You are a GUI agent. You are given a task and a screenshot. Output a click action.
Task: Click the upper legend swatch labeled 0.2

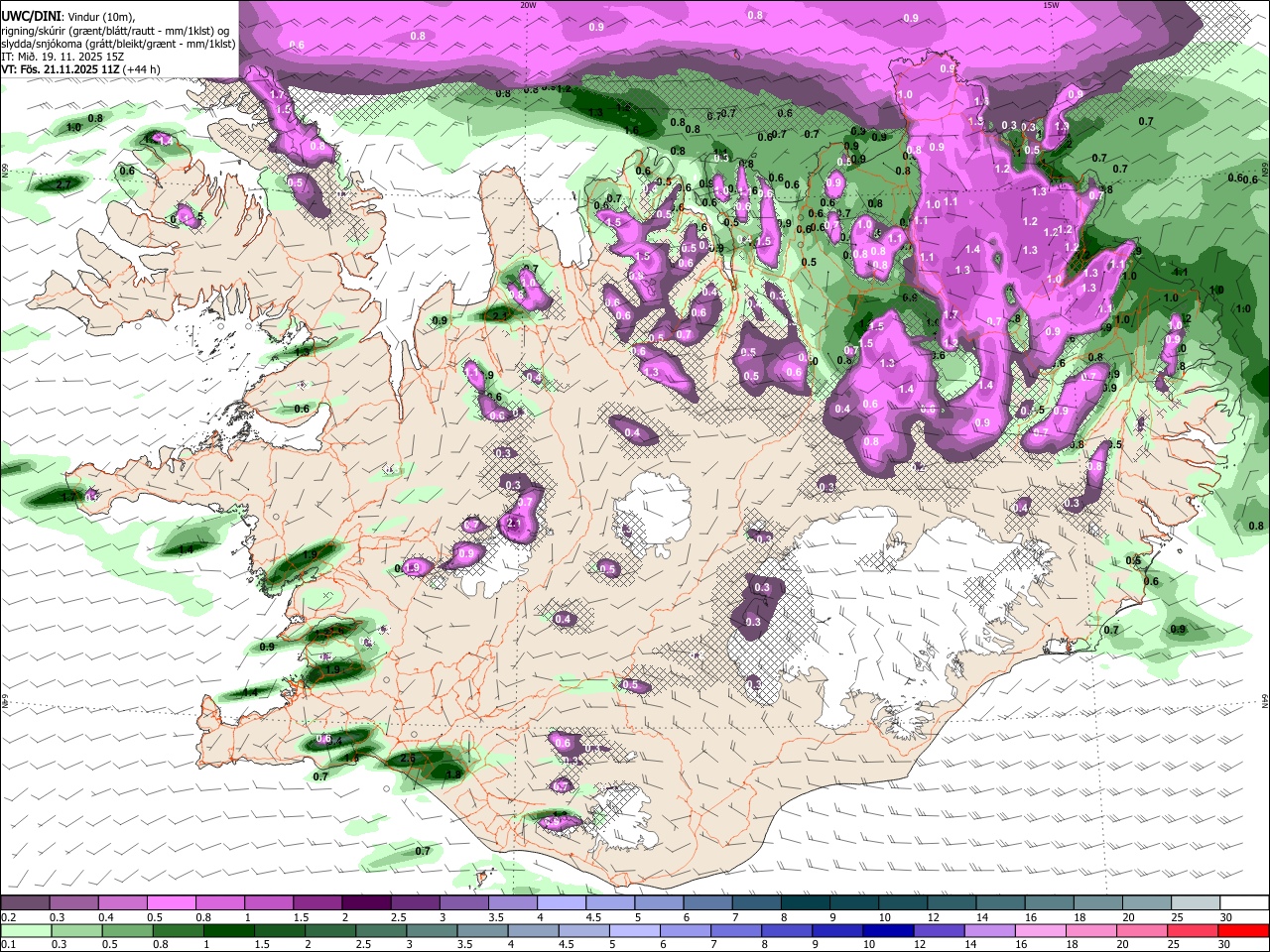pyautogui.click(x=25, y=903)
